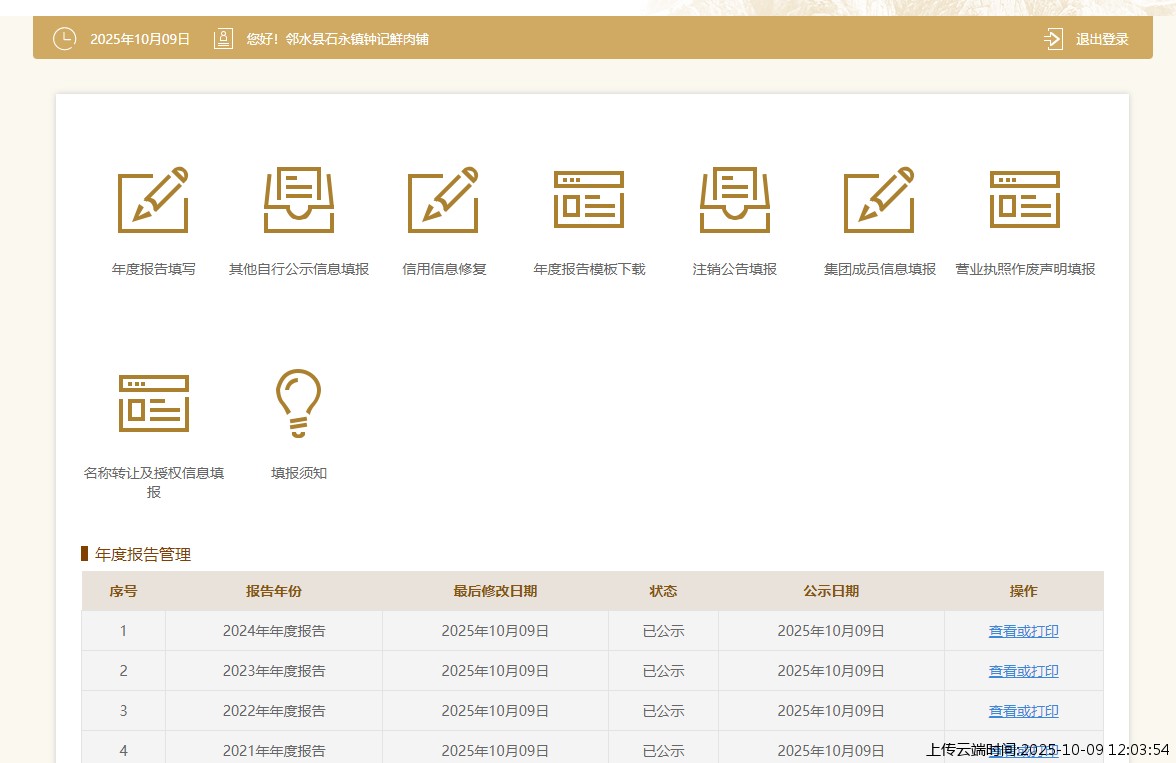Click the 年度报告填写 text label
This screenshot has width=1176, height=763.
[153, 269]
